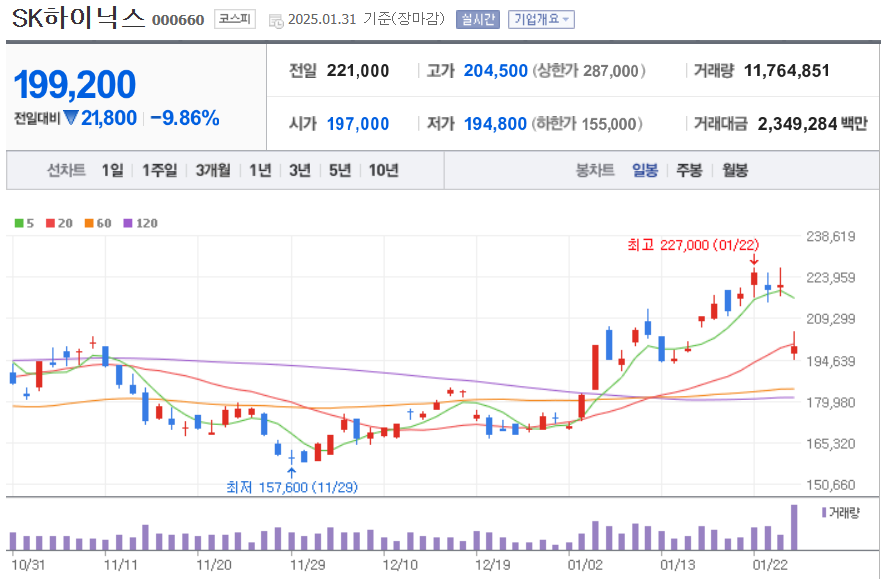Click the current price 199,200
The image size is (881, 579).
click(x=75, y=85)
